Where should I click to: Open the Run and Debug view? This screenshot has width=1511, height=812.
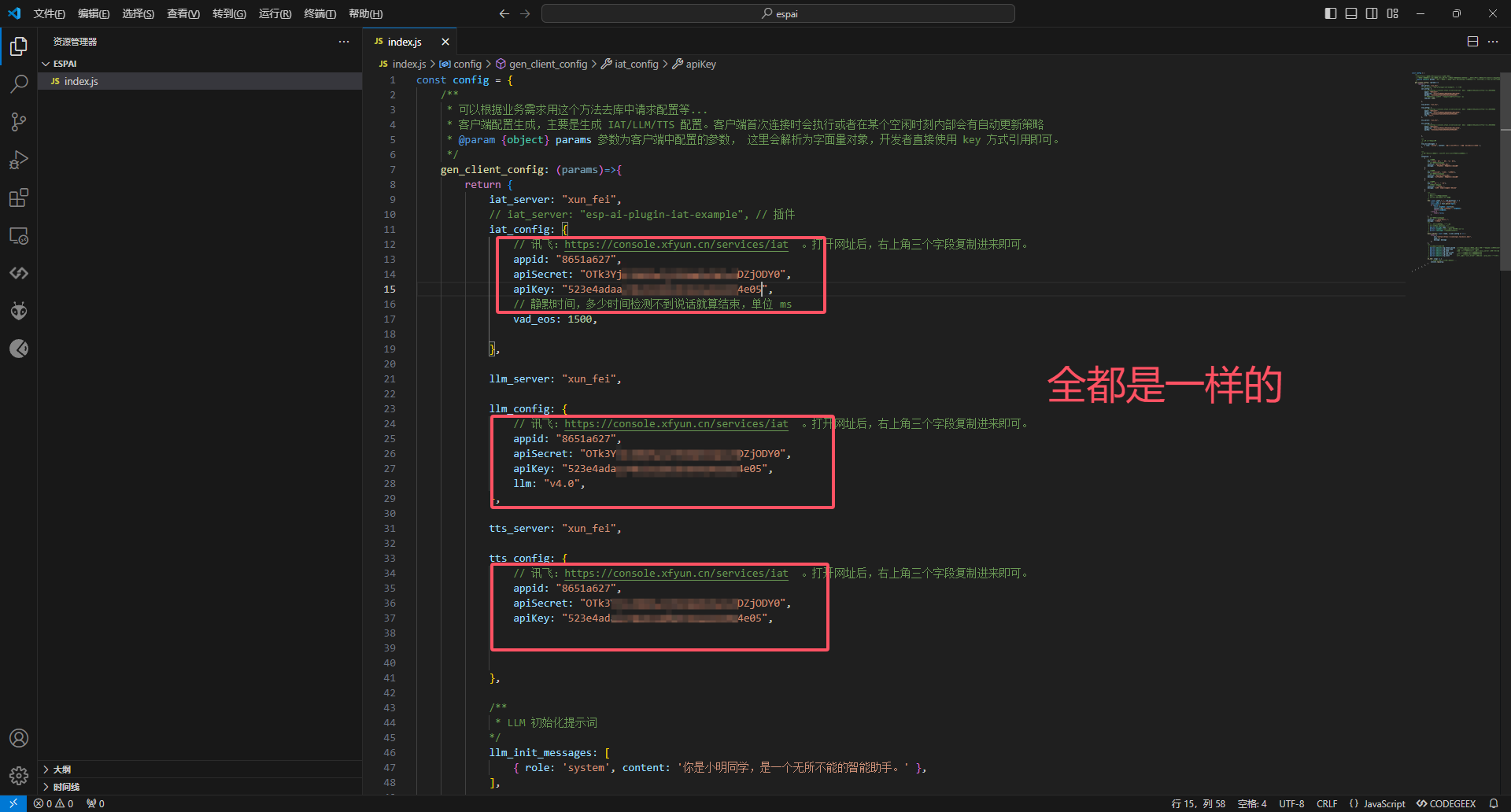19,160
